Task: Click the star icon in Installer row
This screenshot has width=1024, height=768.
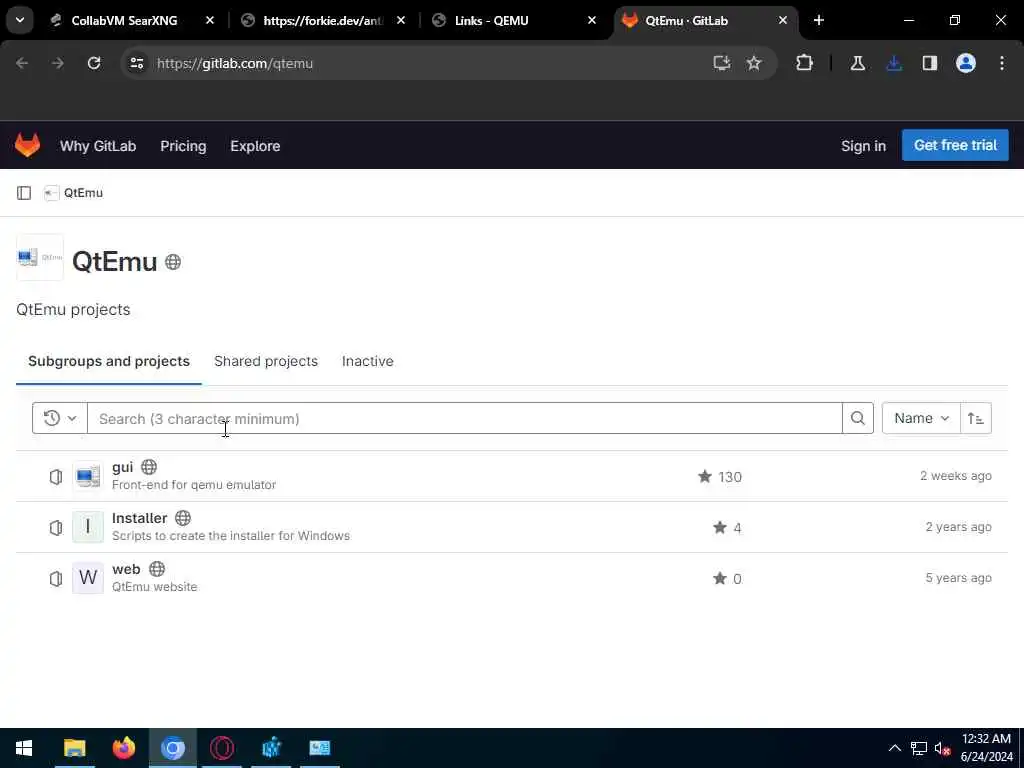Action: pyautogui.click(x=720, y=527)
